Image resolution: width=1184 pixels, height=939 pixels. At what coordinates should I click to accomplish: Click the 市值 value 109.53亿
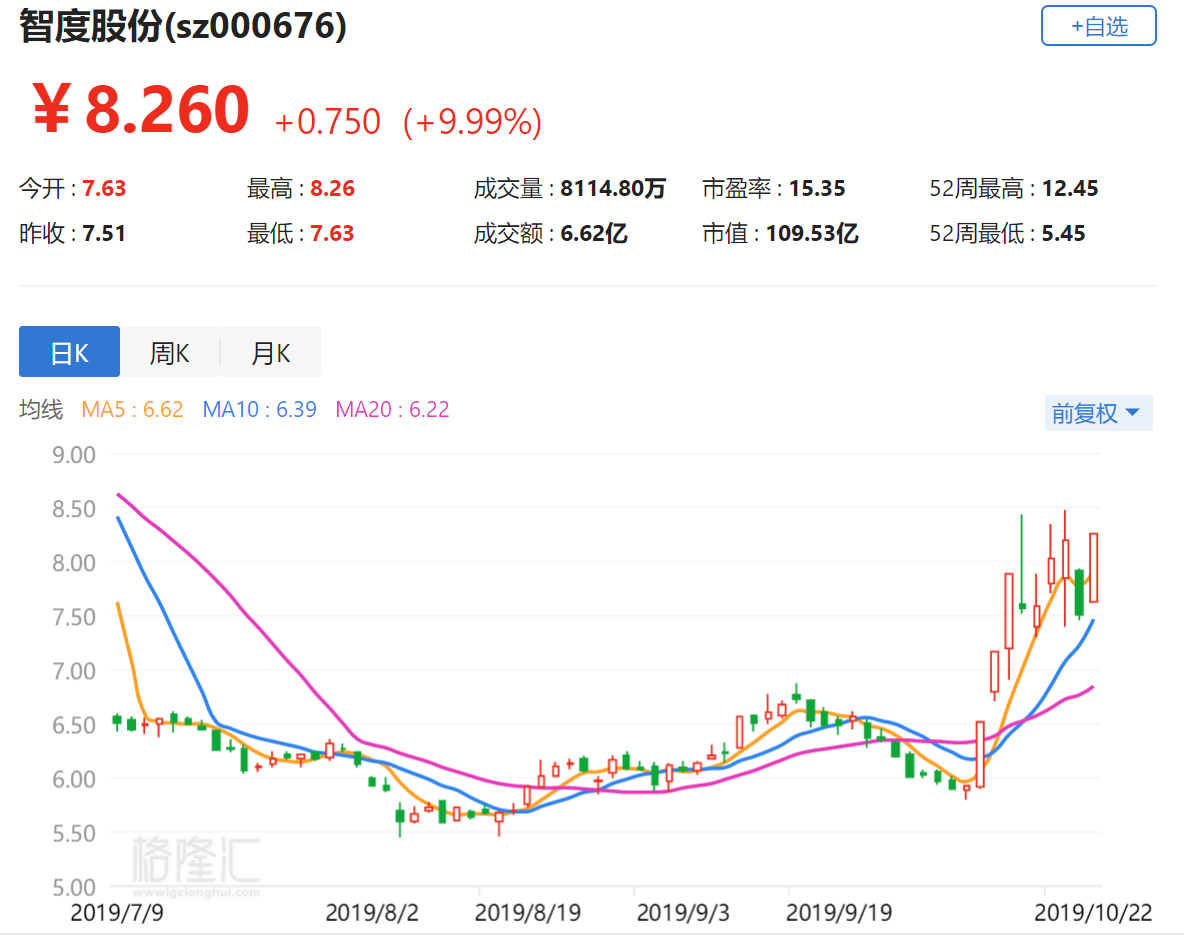[812, 233]
